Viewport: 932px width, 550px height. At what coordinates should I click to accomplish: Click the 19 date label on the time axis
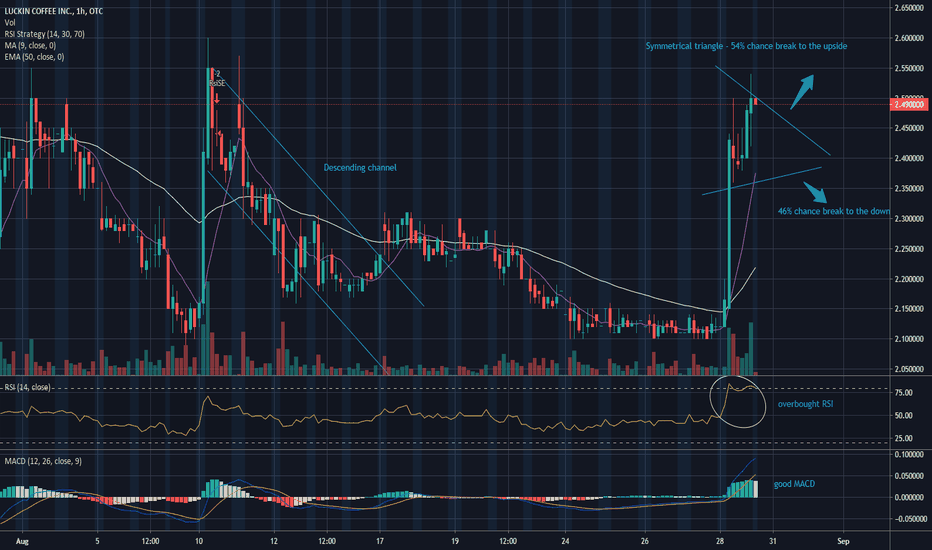tap(455, 542)
